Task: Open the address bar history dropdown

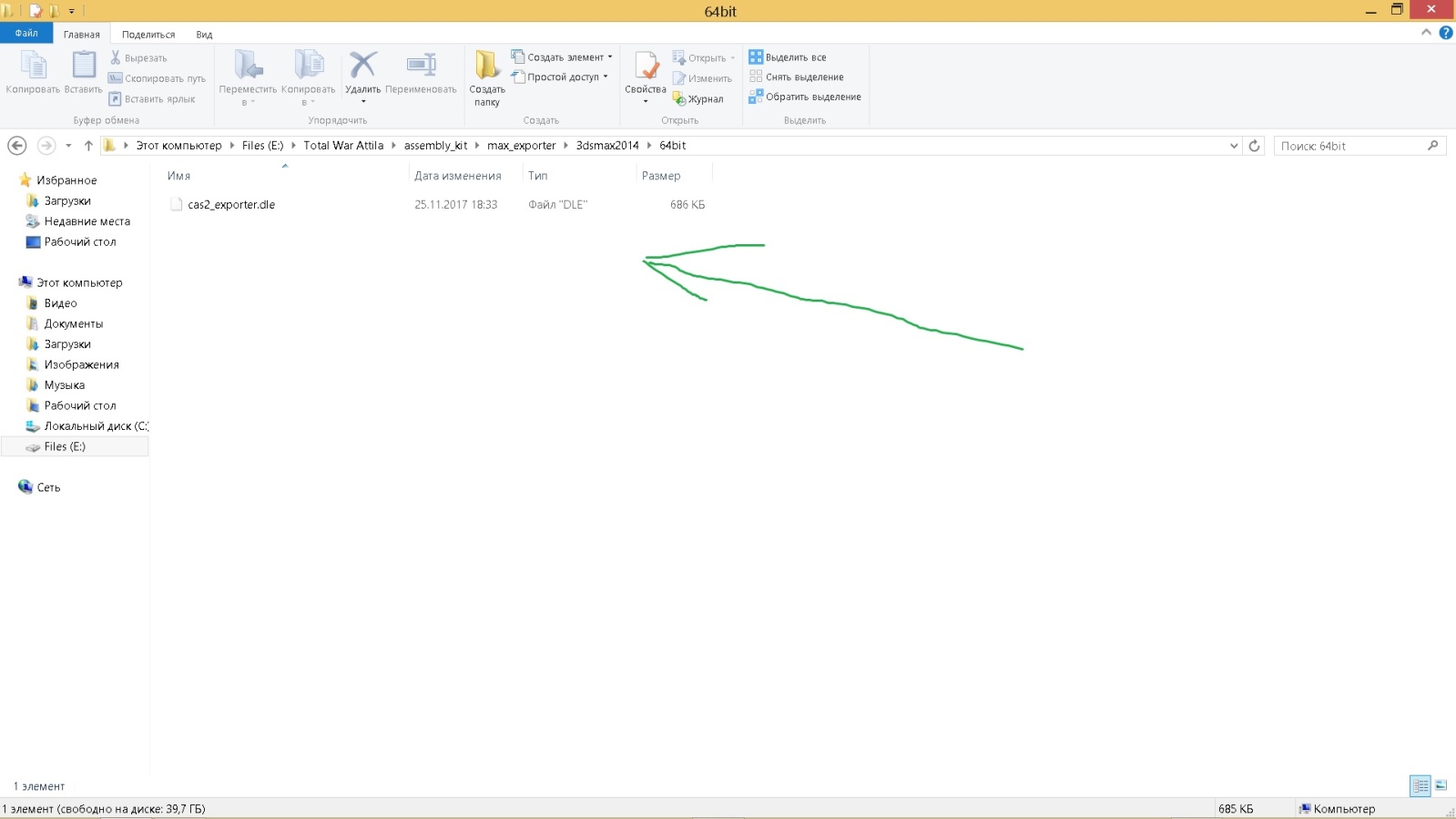Action: [1234, 146]
